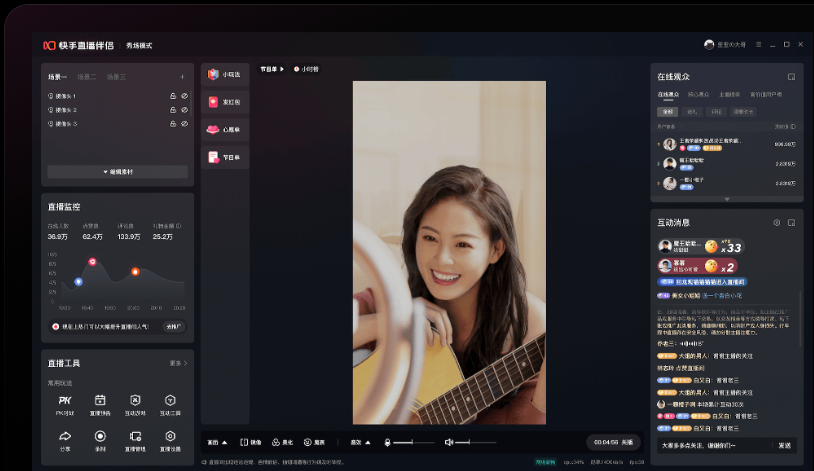Toggle visibility of 摄像头 2 source
This screenshot has height=471, width=814.
click(x=184, y=110)
